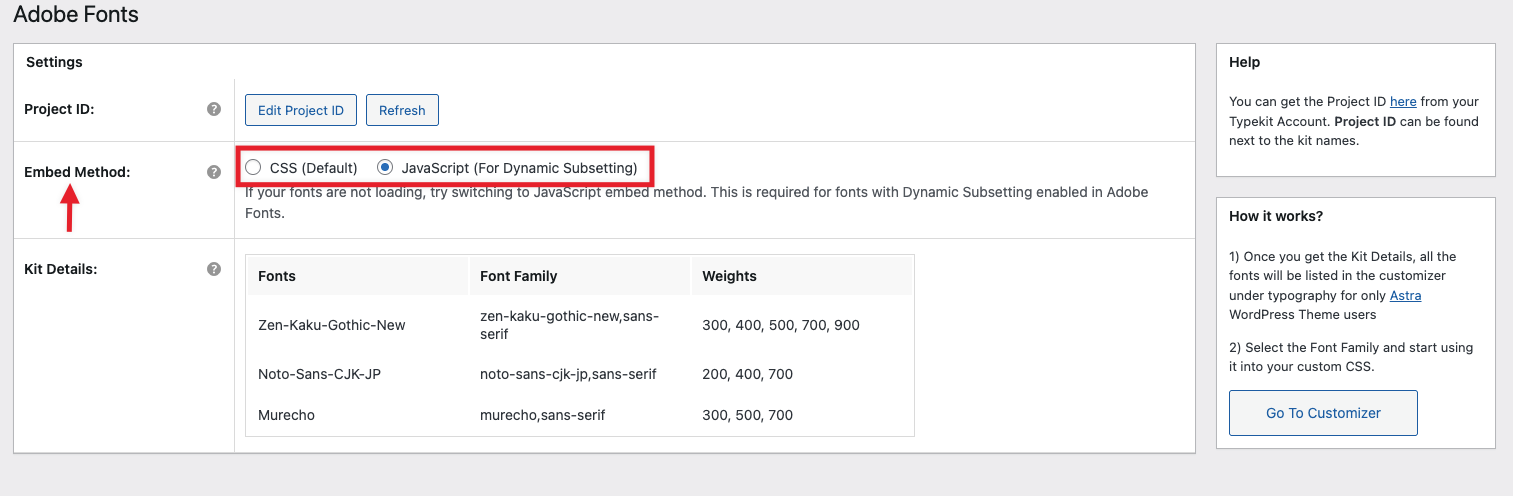Click the noto-sans-cjk-jp,sans-serif family cell
The image size is (1513, 496).
[x=568, y=374]
